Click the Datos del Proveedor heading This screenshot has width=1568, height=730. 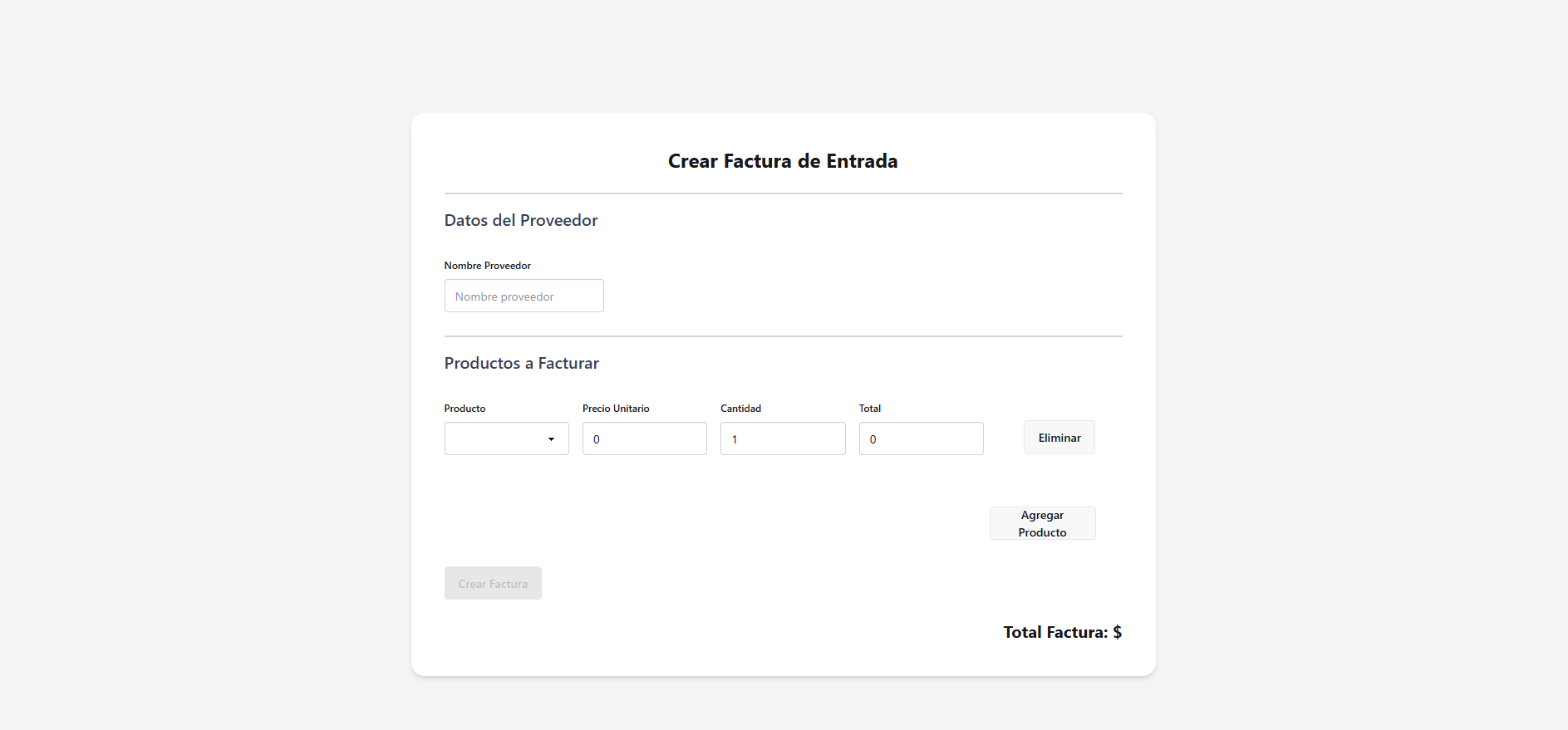click(x=521, y=220)
